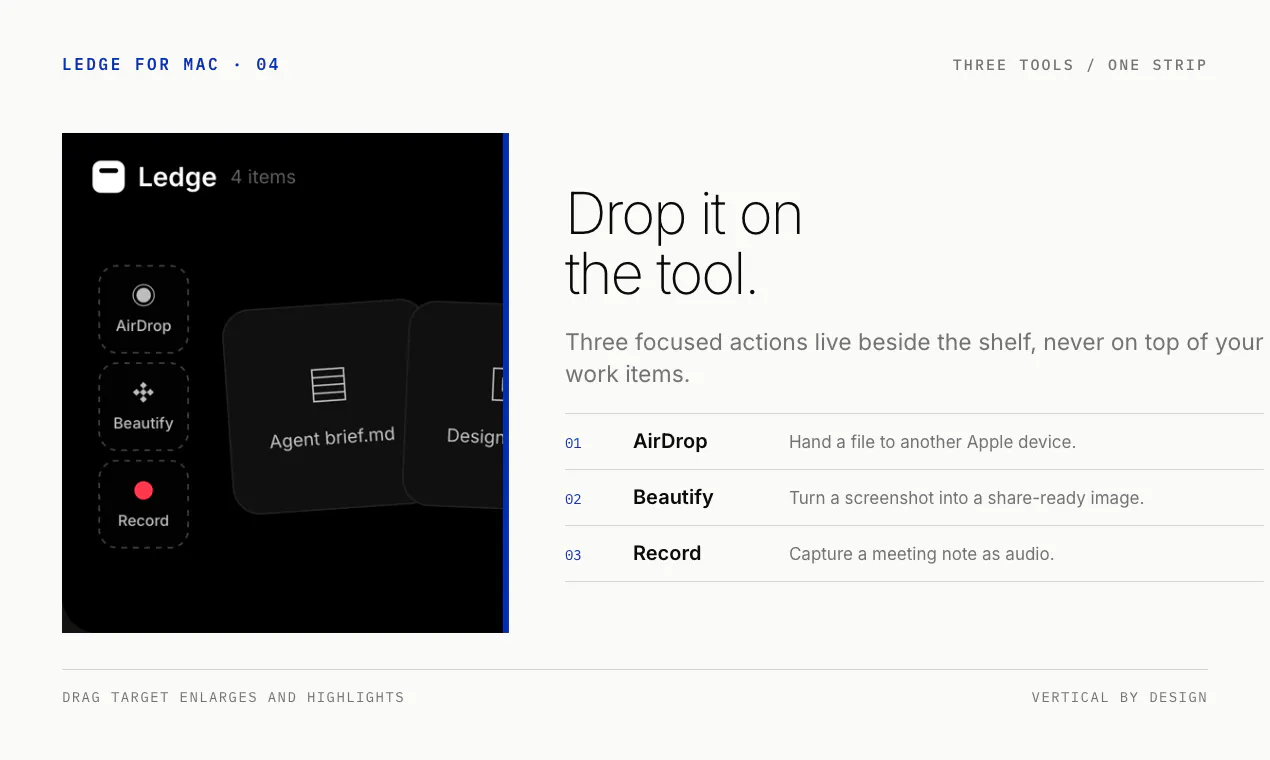Click the Beautify label in the dashed tool tile
The image size is (1270, 760).
click(143, 423)
